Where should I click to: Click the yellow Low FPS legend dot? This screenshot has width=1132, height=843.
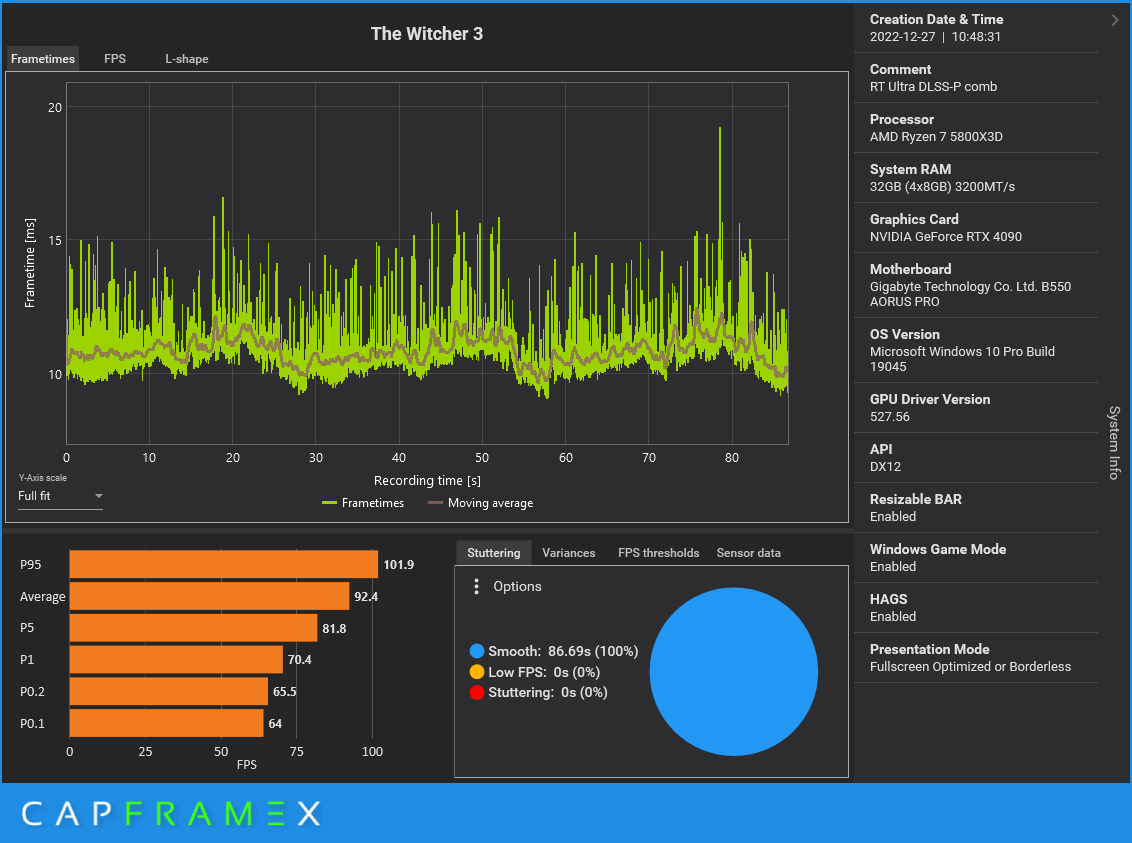pos(476,672)
